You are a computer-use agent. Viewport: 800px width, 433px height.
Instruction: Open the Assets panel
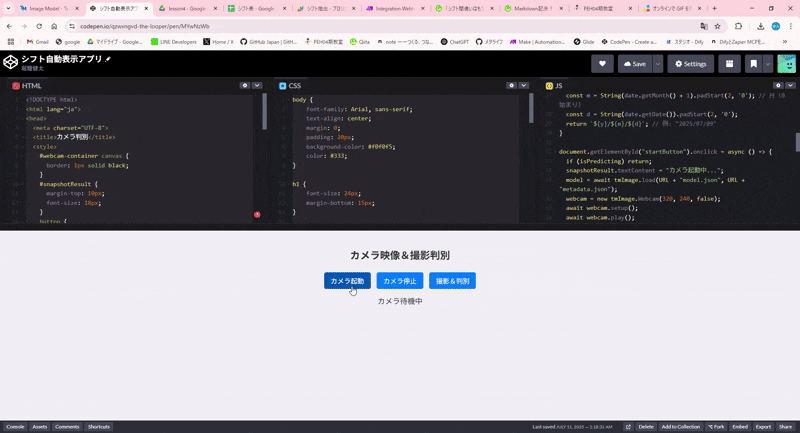point(40,427)
